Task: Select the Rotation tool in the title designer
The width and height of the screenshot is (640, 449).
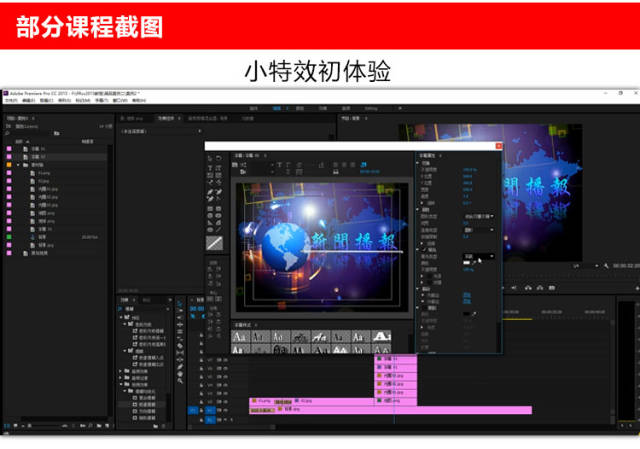Action: [x=219, y=158]
